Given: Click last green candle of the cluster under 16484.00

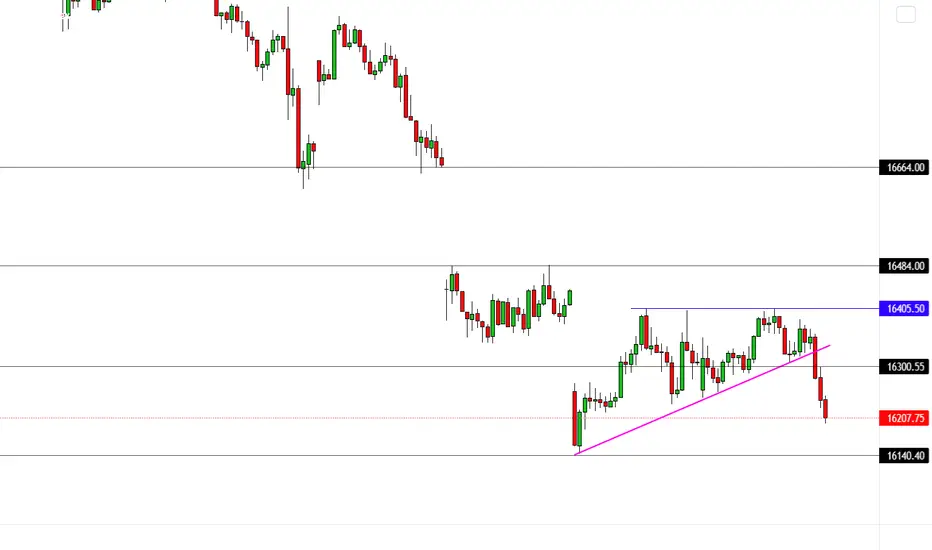Looking at the screenshot, I should [570, 297].
